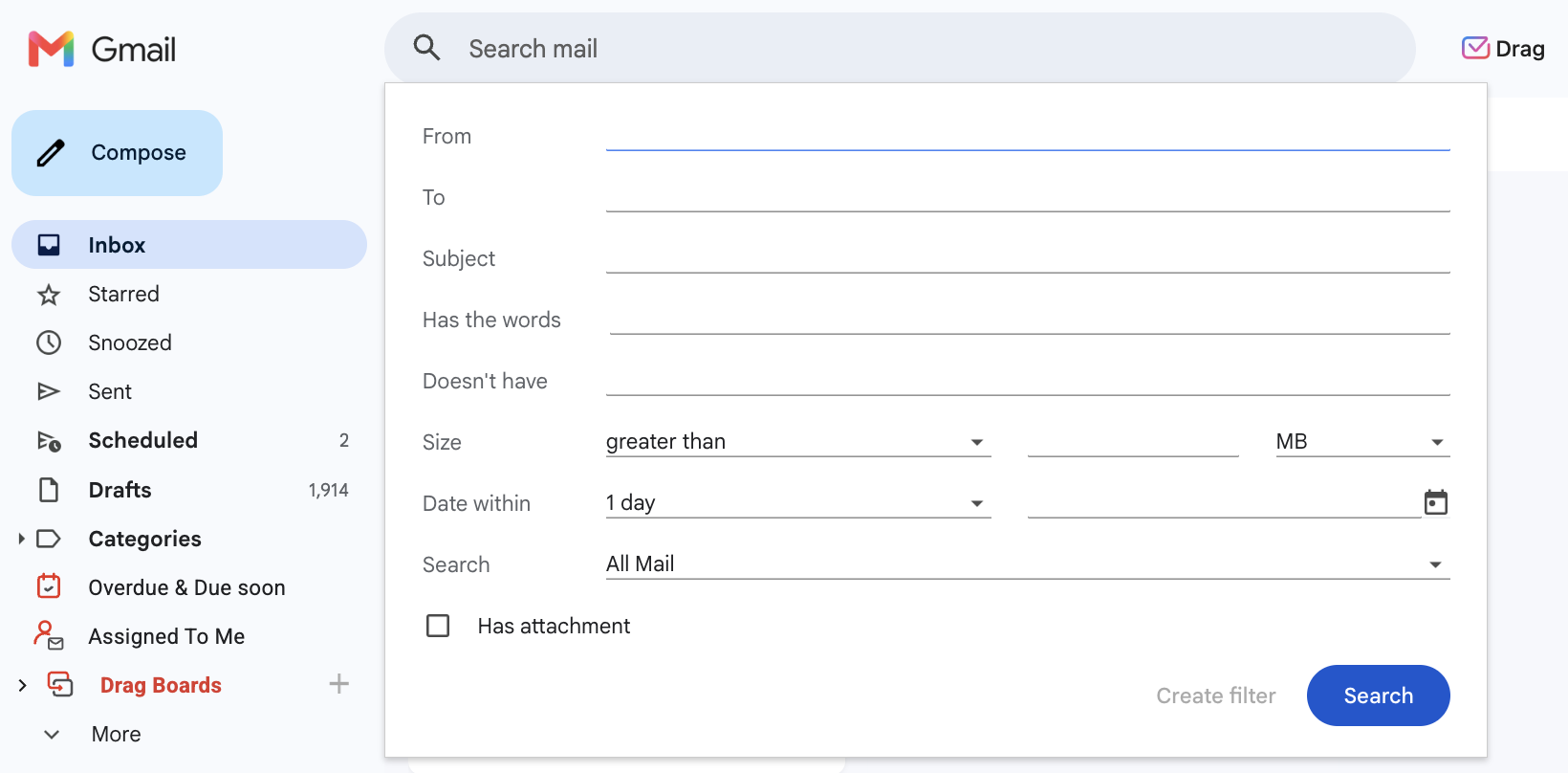
Task: Expand the Drag Boards chevron
Action: pyautogui.click(x=23, y=685)
